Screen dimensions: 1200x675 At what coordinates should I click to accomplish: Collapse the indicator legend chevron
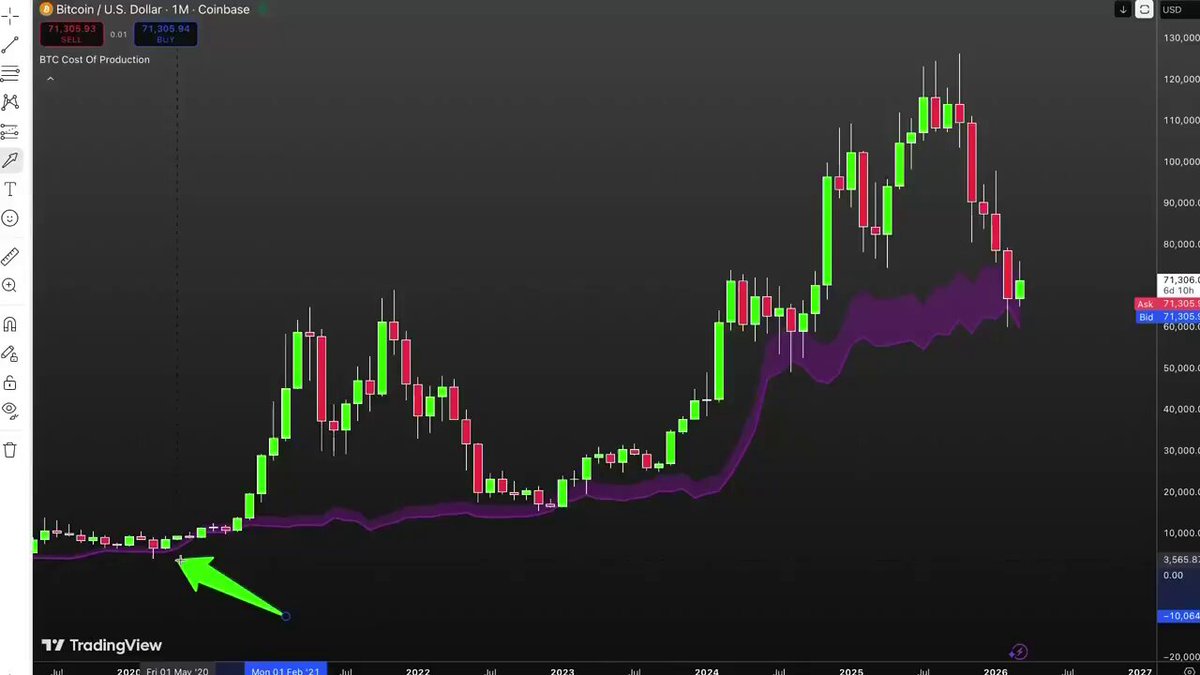tap(50, 78)
